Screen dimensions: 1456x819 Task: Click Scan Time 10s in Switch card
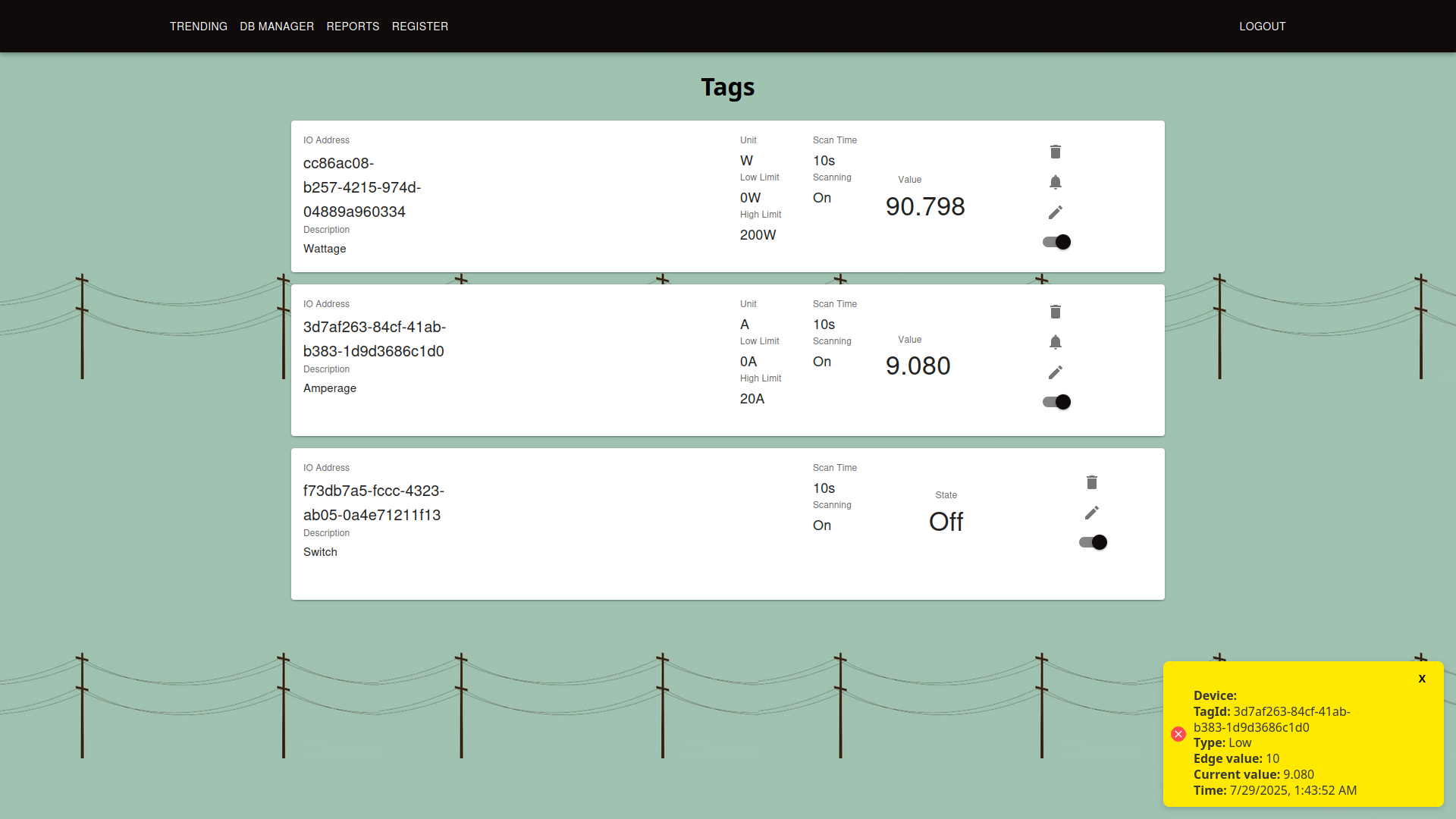pos(824,488)
